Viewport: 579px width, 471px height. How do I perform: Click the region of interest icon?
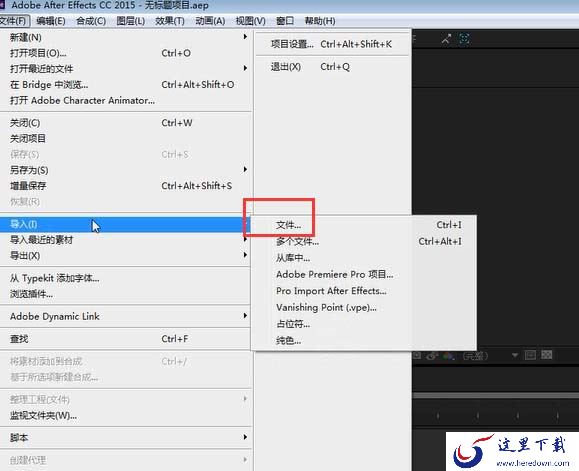point(531,355)
